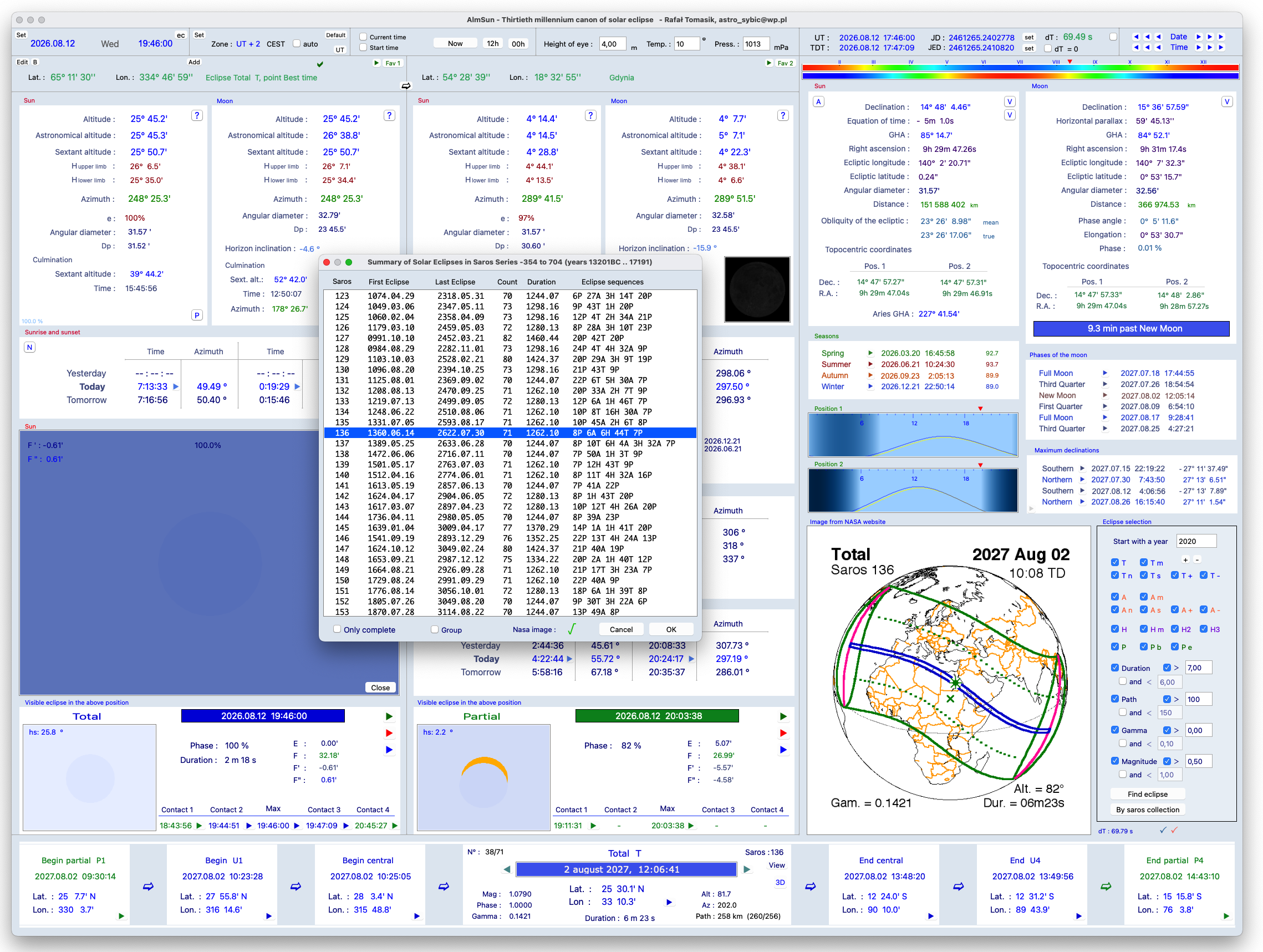The image size is (1263, 952).
Task: Confirm the Saros dialog with OK
Action: point(671,629)
